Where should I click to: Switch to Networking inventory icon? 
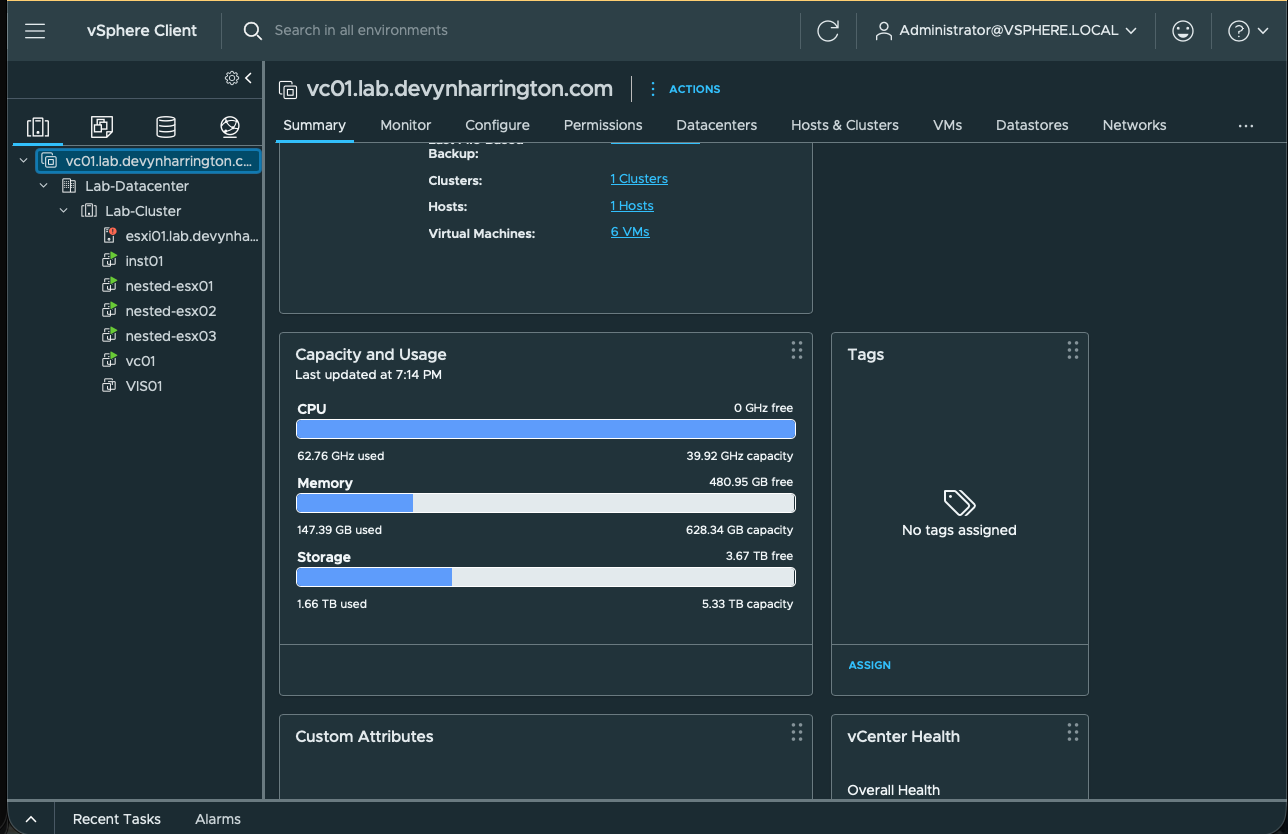click(230, 127)
